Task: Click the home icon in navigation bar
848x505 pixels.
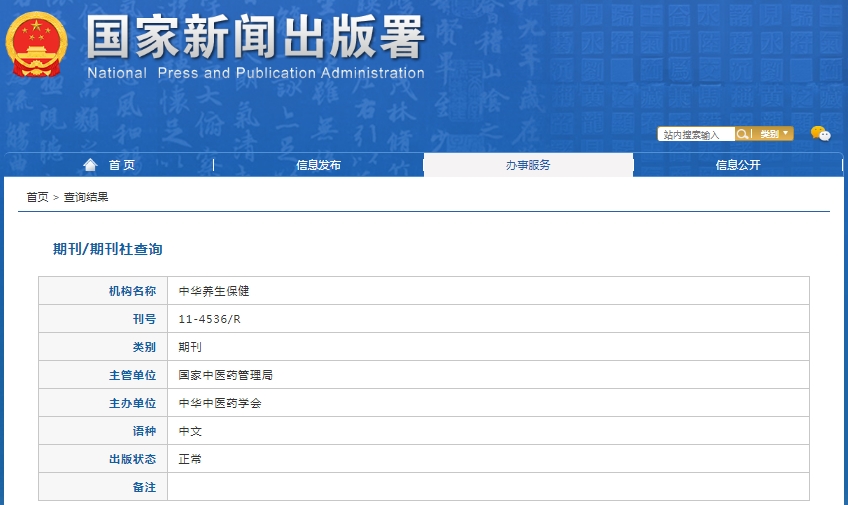Action: point(91,165)
